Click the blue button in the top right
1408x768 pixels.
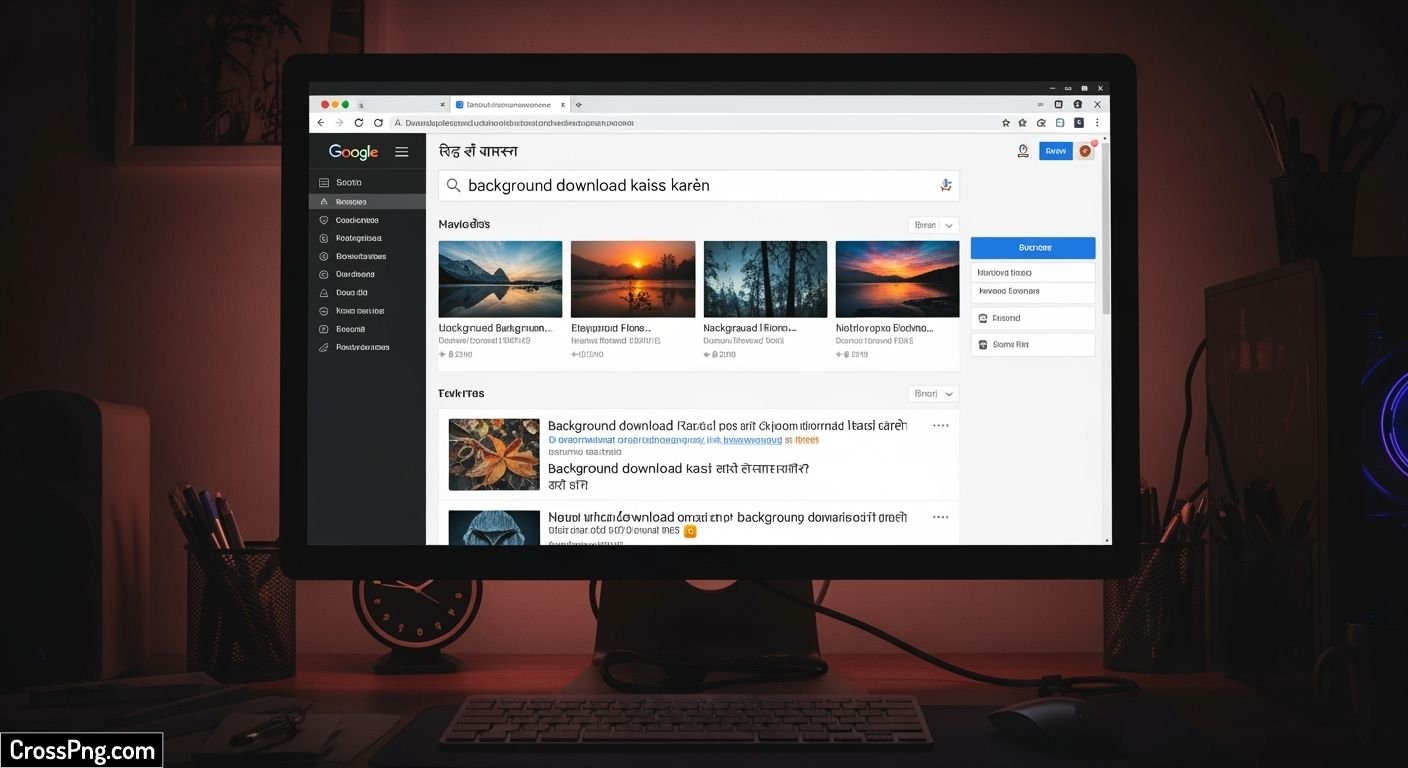click(1055, 151)
